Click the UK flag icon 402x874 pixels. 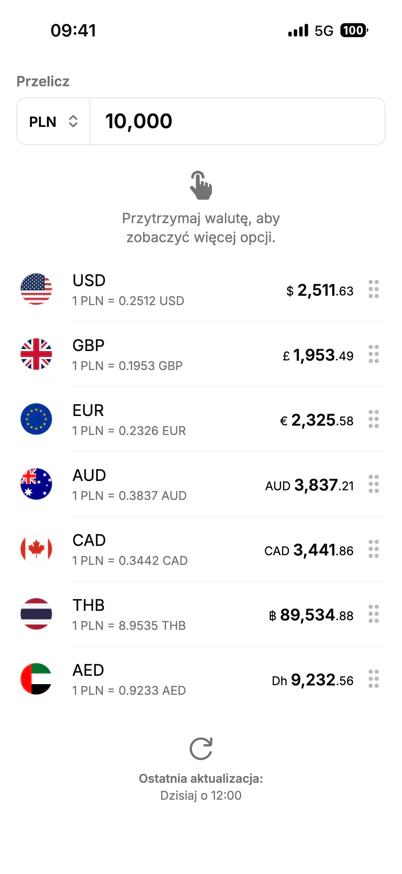click(x=36, y=354)
